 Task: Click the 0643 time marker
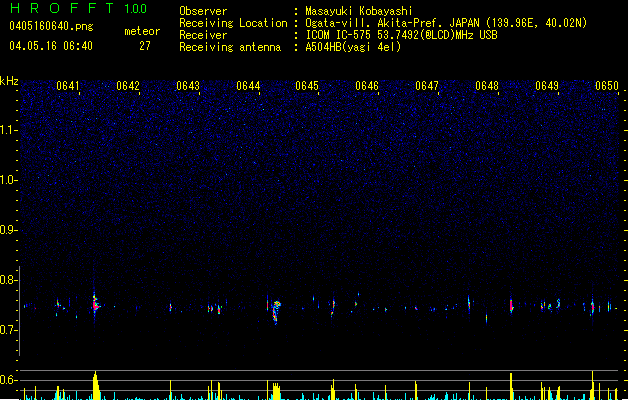point(188,86)
